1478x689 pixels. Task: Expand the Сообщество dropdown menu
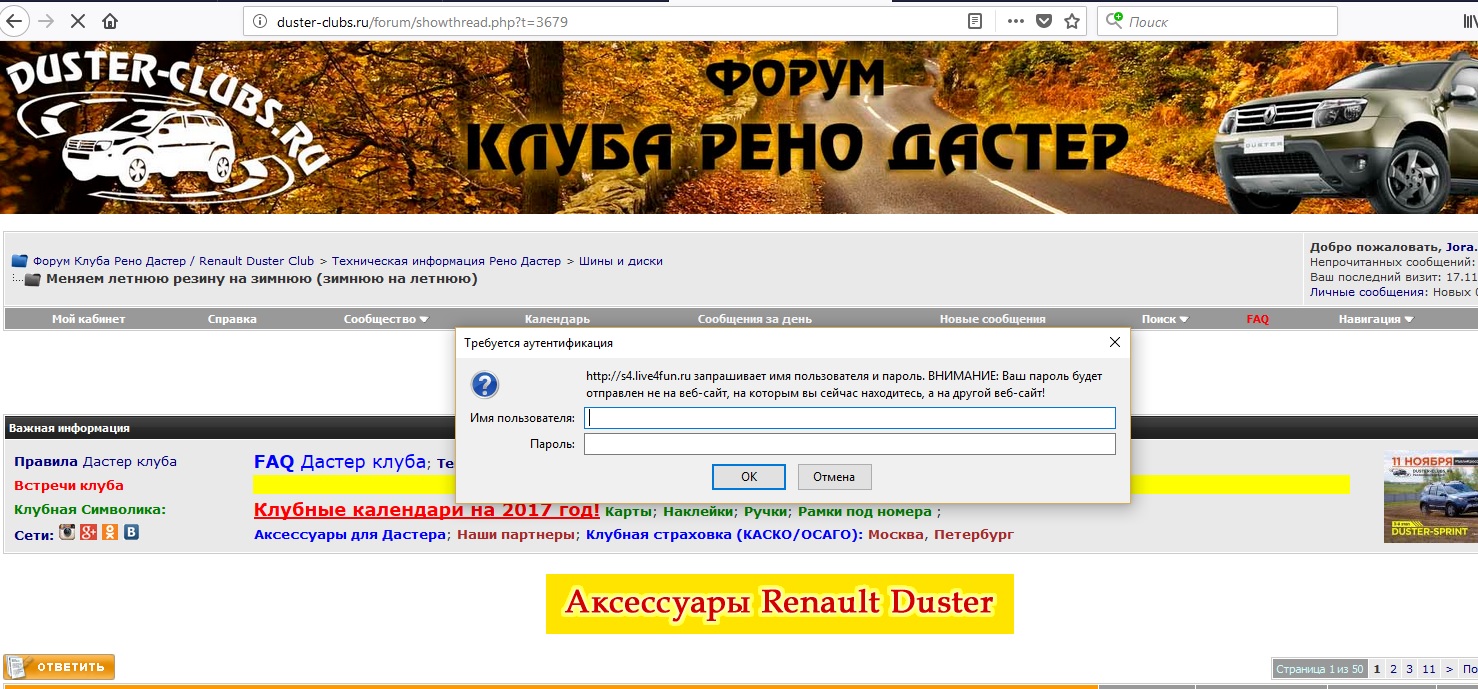[x=386, y=319]
